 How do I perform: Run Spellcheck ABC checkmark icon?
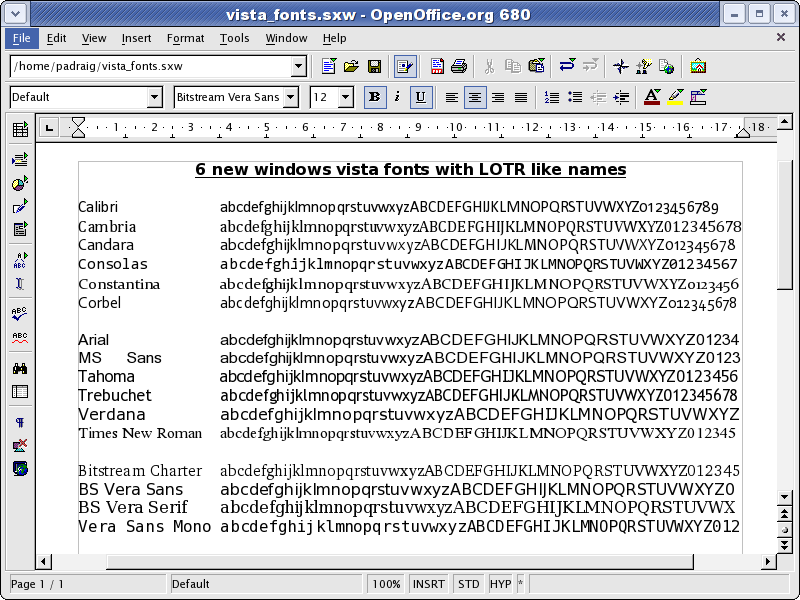(x=20, y=313)
